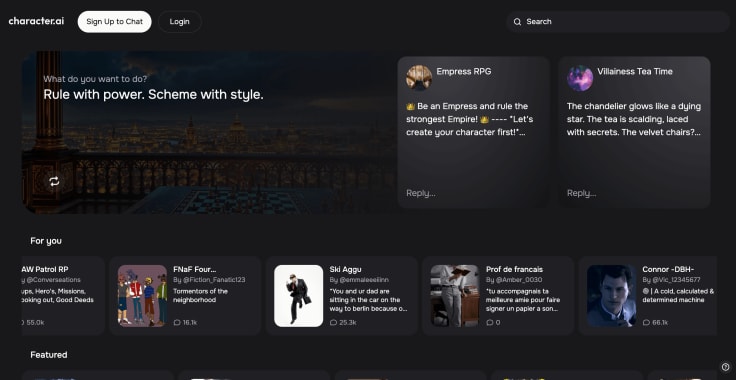Click the chat count icon showing 66.1k
736x380 pixels.
[x=646, y=322]
